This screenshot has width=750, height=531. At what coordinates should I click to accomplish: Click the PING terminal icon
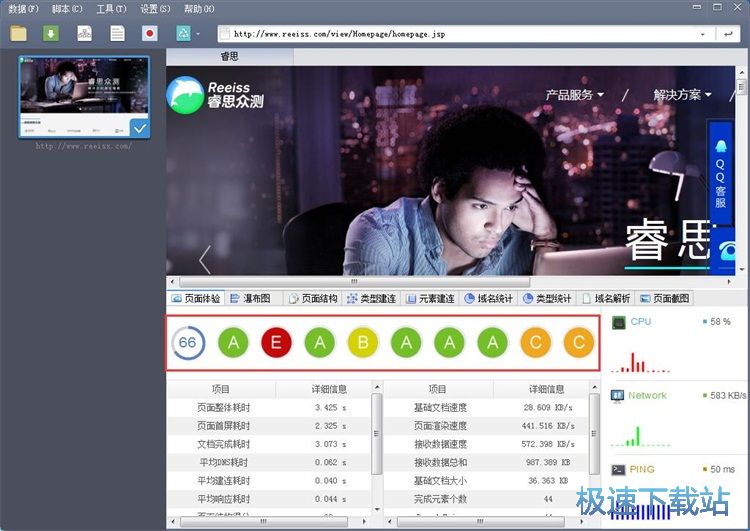point(618,470)
